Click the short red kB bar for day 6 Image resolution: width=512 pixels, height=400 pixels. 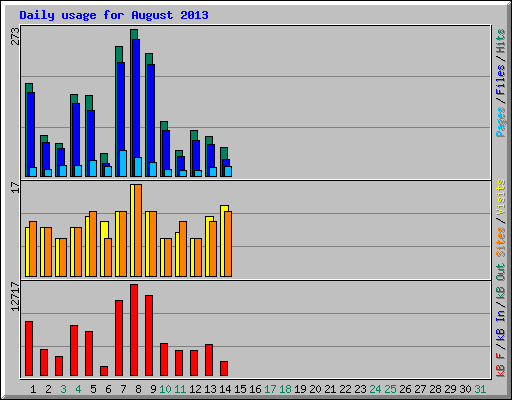[x=104, y=371]
